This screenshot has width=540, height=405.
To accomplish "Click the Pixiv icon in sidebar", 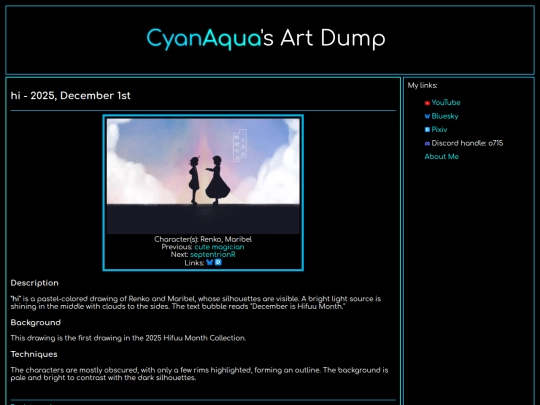I will point(427,130).
